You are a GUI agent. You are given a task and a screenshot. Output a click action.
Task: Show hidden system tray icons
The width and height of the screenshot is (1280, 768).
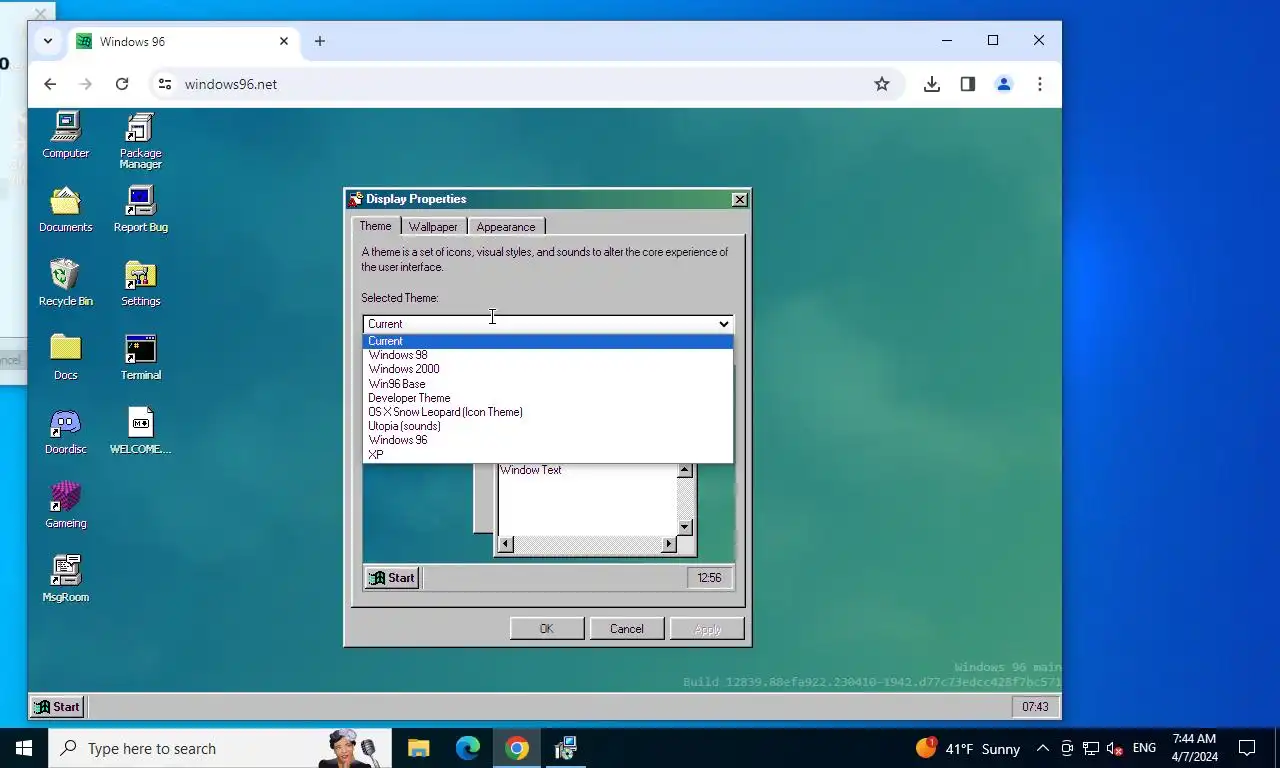1042,748
